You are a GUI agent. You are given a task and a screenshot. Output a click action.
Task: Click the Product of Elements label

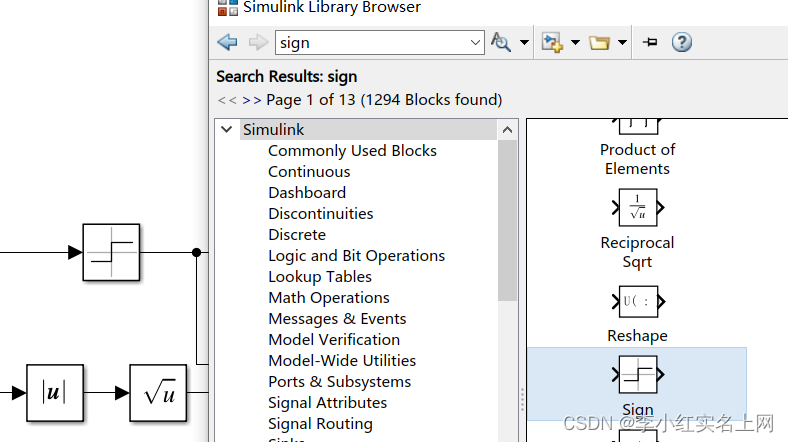click(637, 159)
